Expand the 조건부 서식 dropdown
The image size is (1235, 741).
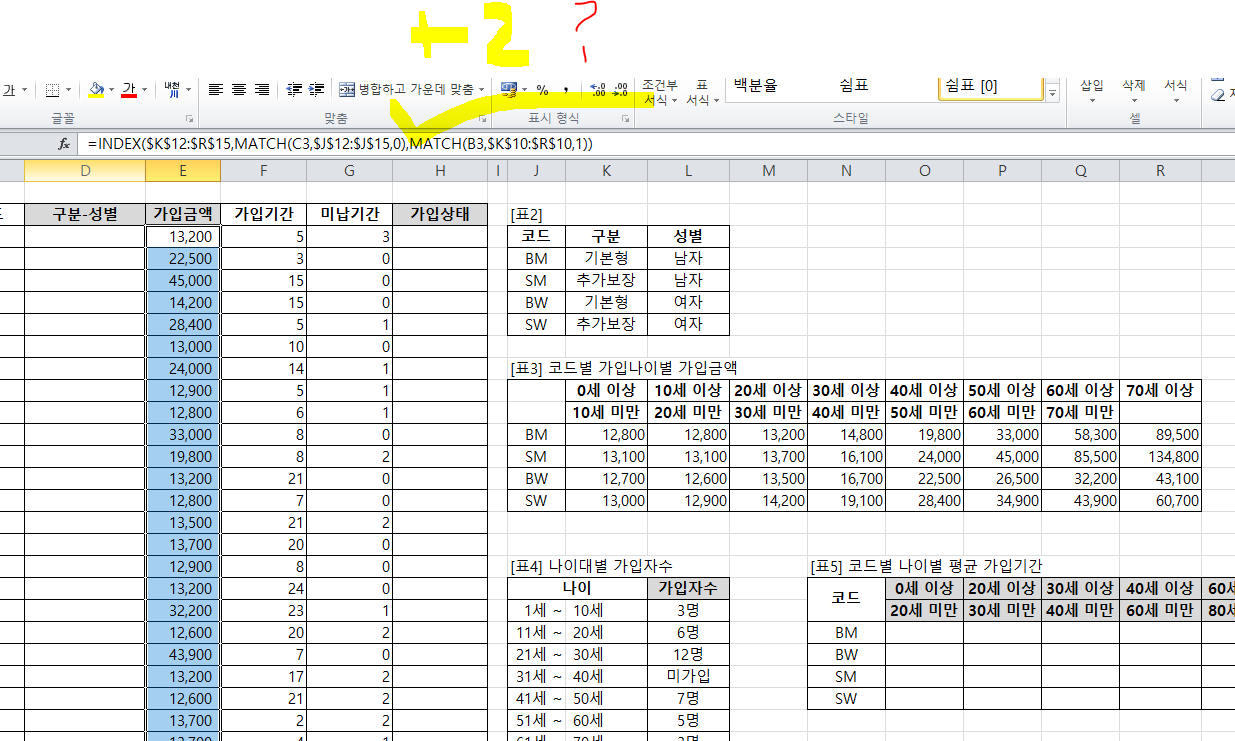[x=660, y=93]
